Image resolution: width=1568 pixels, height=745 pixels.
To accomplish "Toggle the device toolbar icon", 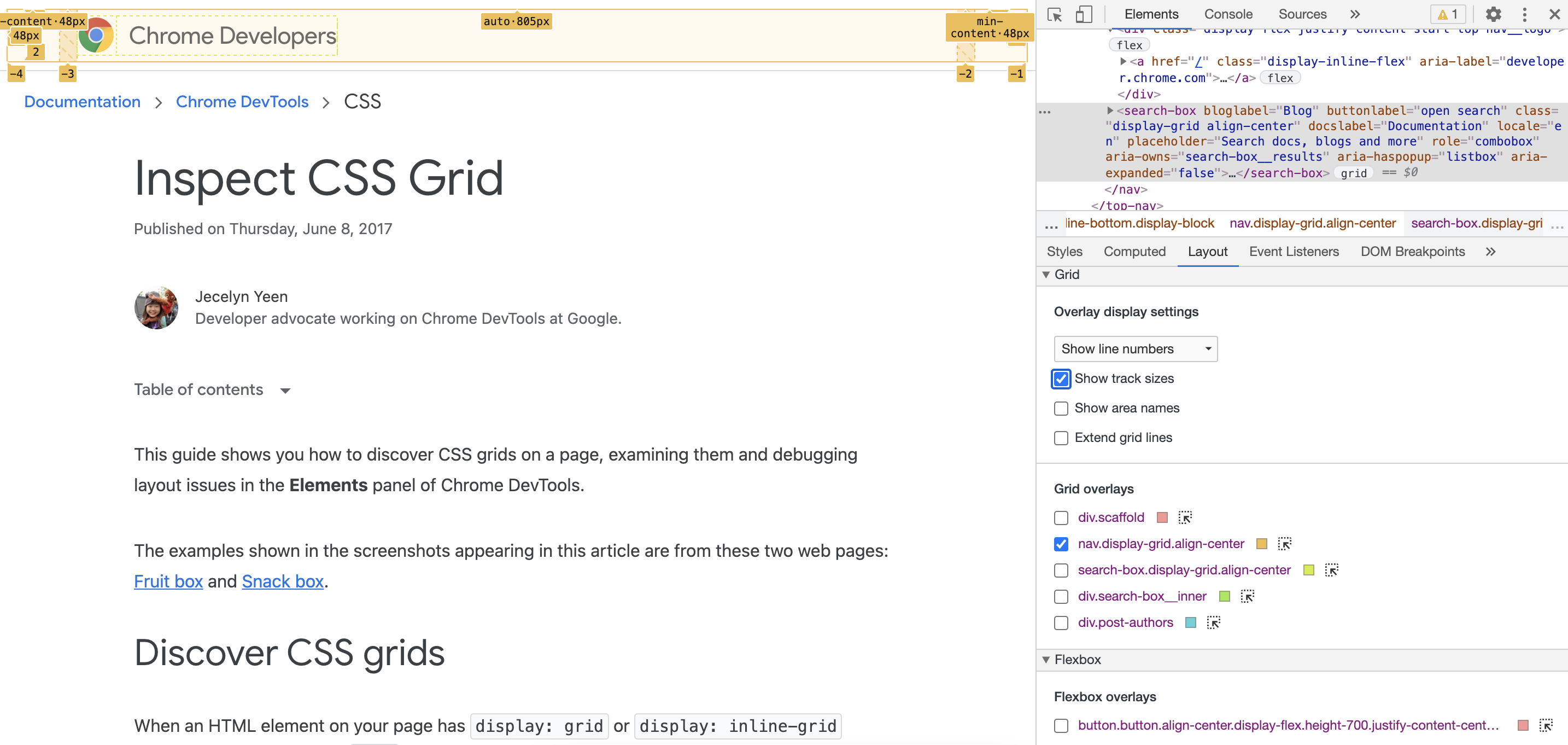I will (x=1084, y=14).
